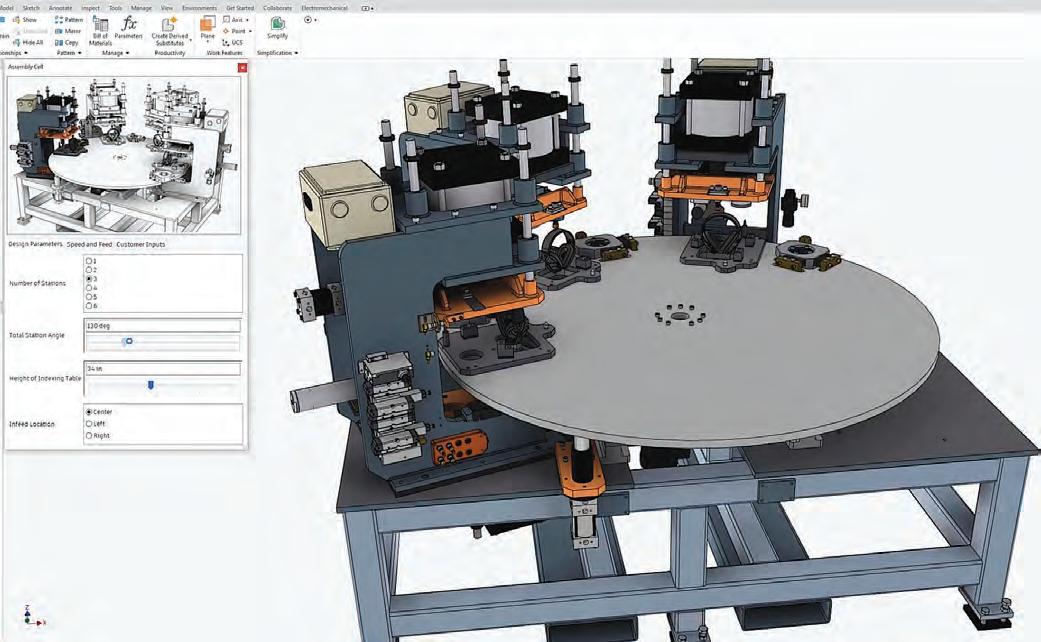The height and width of the screenshot is (642, 1041).
Task: Select 6 for Number of Stations
Action: tap(89, 306)
